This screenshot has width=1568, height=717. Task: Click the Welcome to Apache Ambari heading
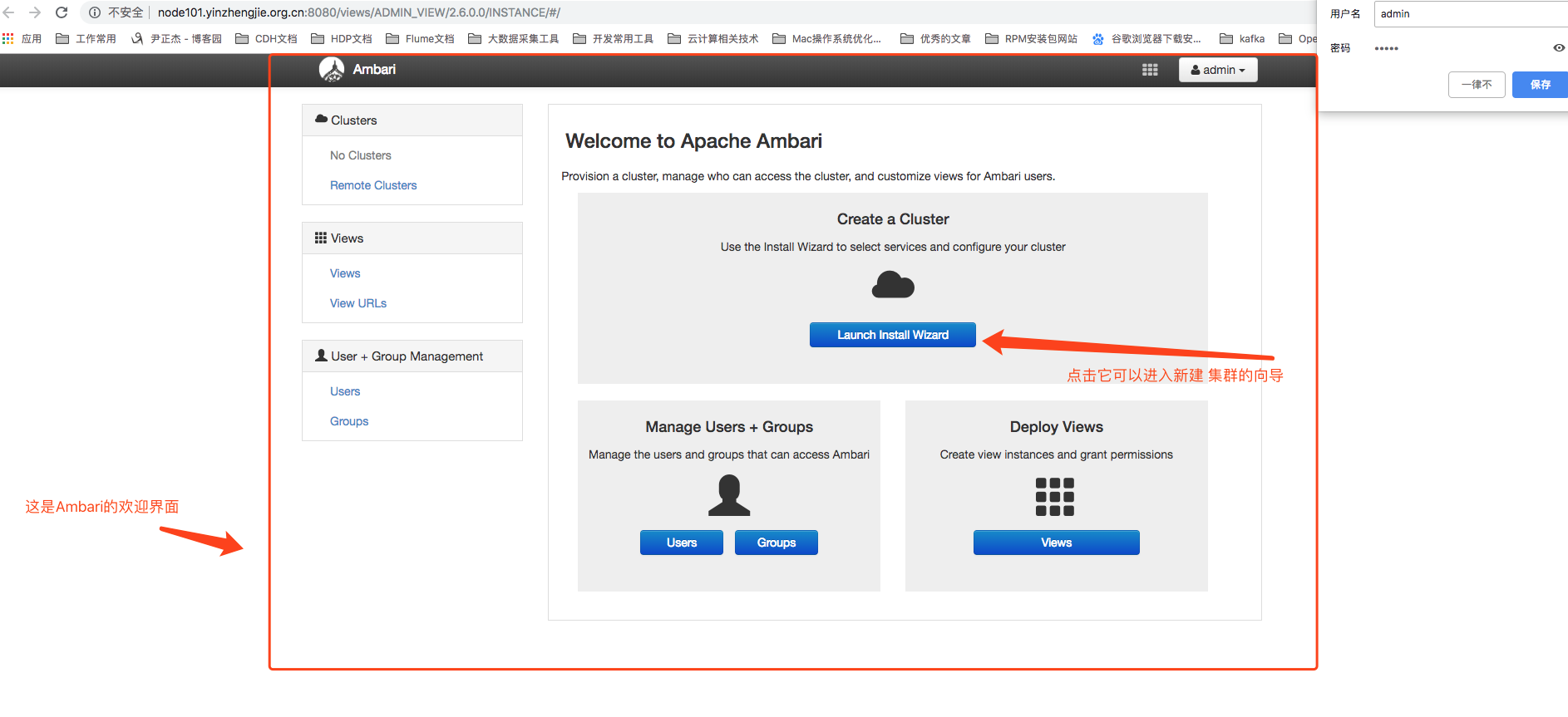click(x=693, y=141)
